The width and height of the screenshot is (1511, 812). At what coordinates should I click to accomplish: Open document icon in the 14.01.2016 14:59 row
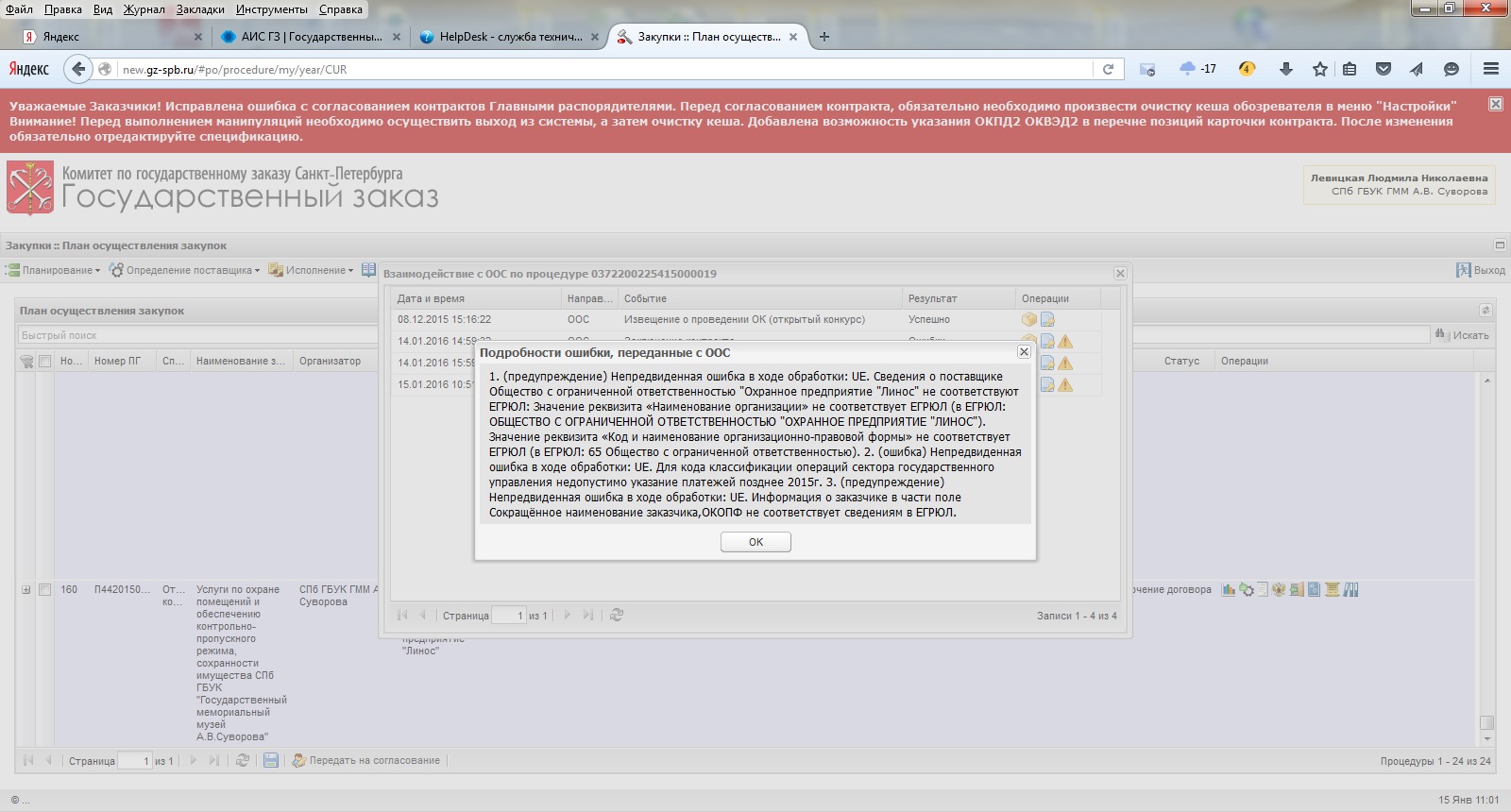1047,341
